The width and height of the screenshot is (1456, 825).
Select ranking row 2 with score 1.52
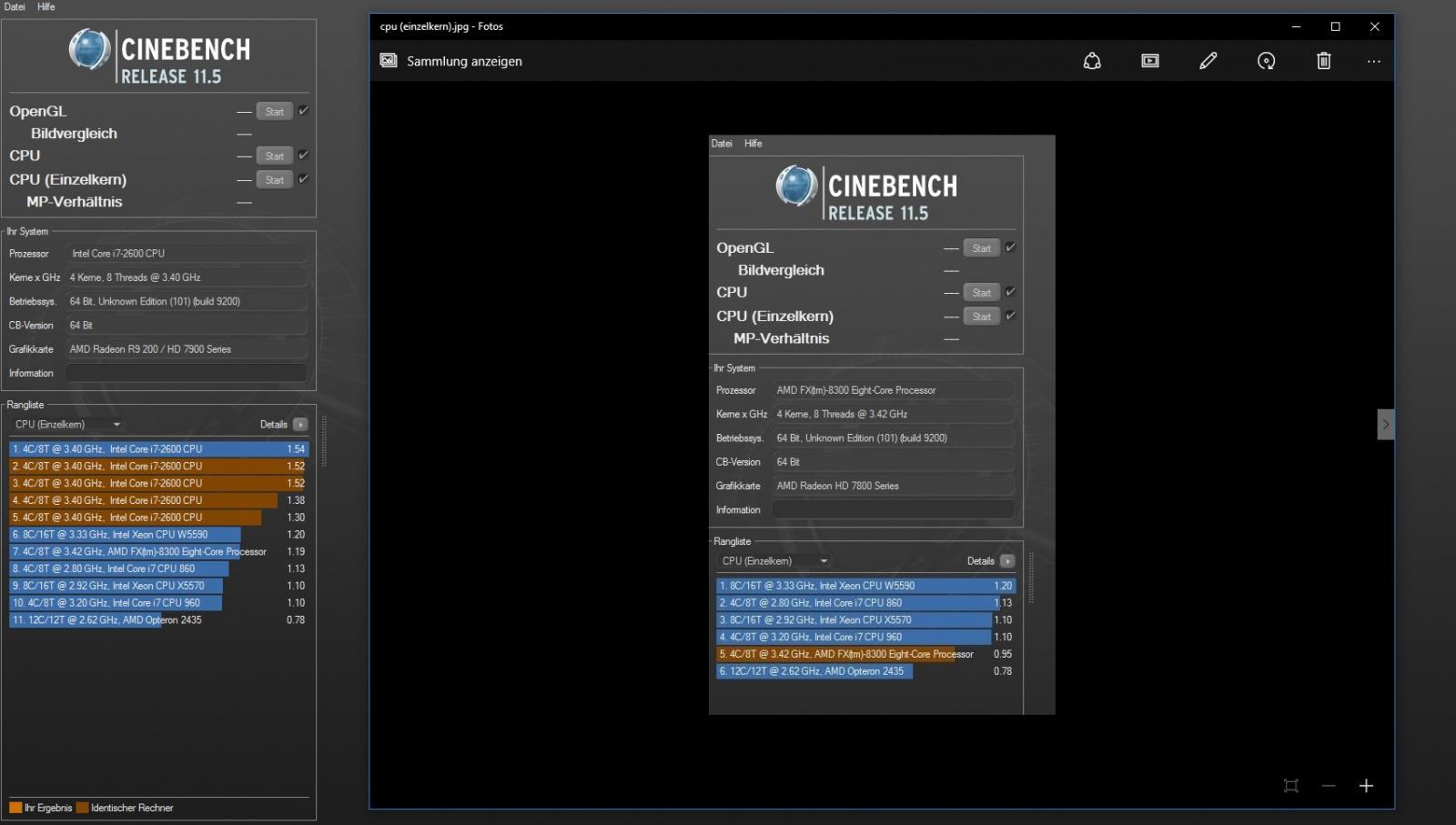click(x=159, y=466)
